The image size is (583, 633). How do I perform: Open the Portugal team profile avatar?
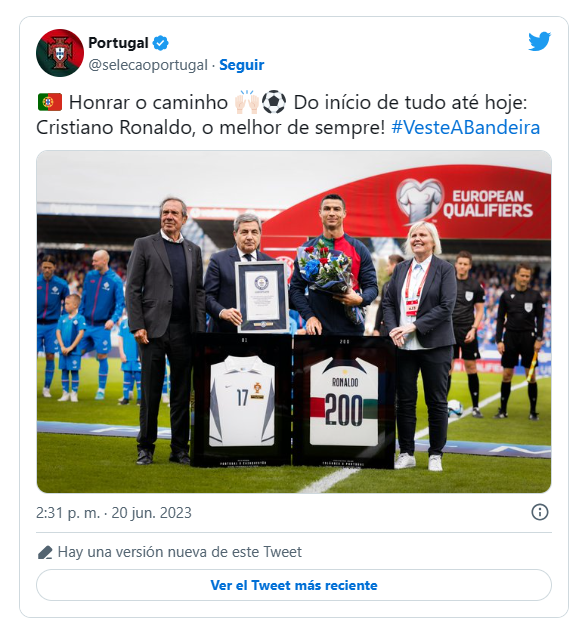(60, 53)
